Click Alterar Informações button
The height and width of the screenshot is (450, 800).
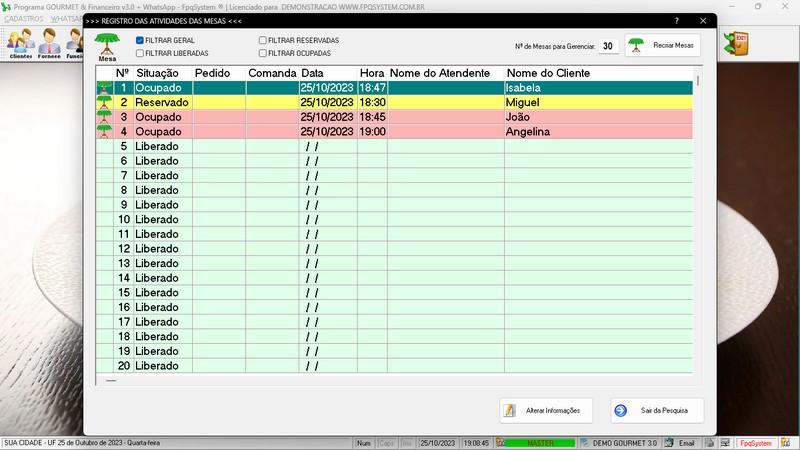(x=546, y=410)
